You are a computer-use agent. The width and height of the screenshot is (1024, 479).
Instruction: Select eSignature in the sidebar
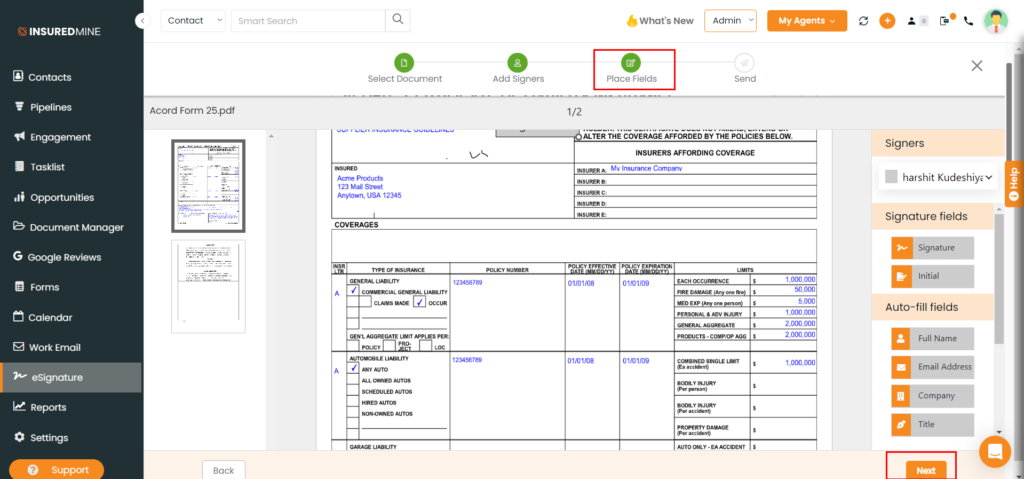[x=71, y=378]
